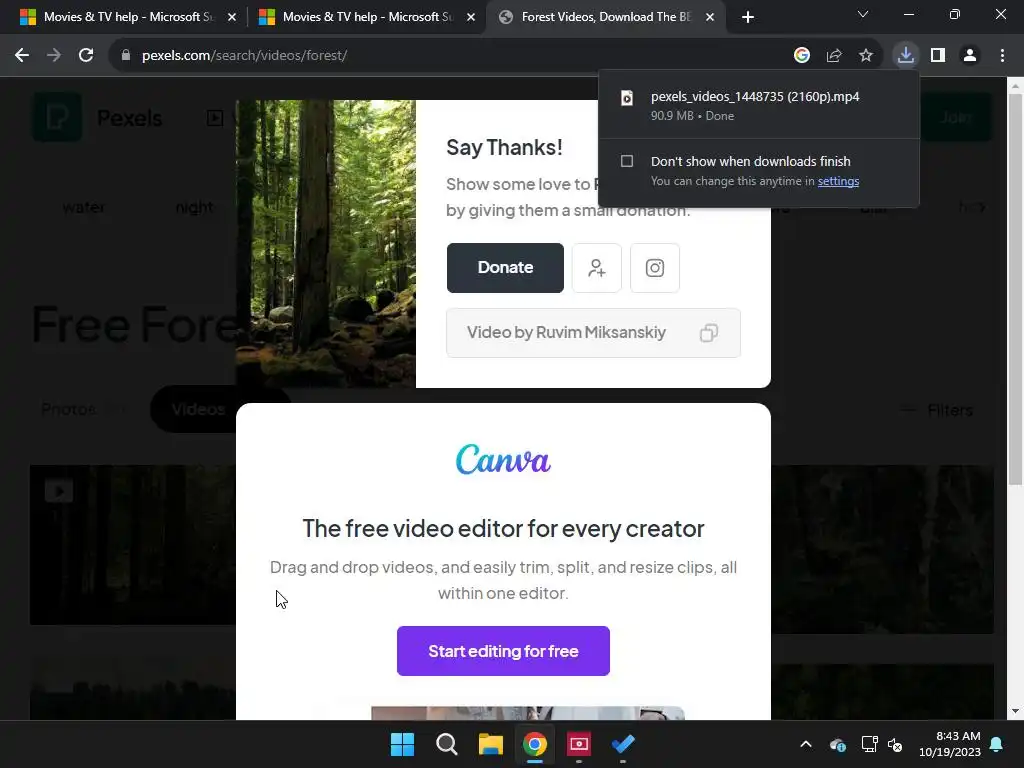View site security lock info
This screenshot has height=768, width=1024.
point(126,56)
